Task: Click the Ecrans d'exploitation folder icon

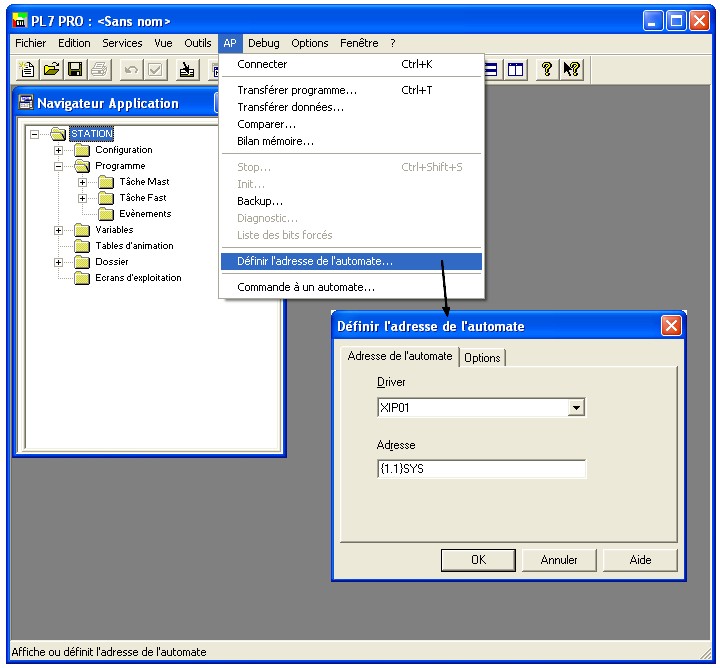Action: [x=82, y=278]
